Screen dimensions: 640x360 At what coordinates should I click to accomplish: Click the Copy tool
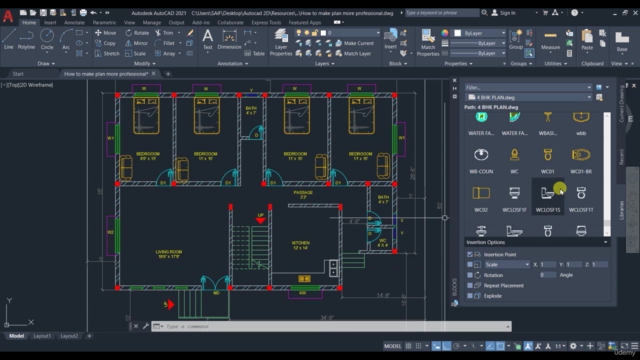tap(105, 43)
